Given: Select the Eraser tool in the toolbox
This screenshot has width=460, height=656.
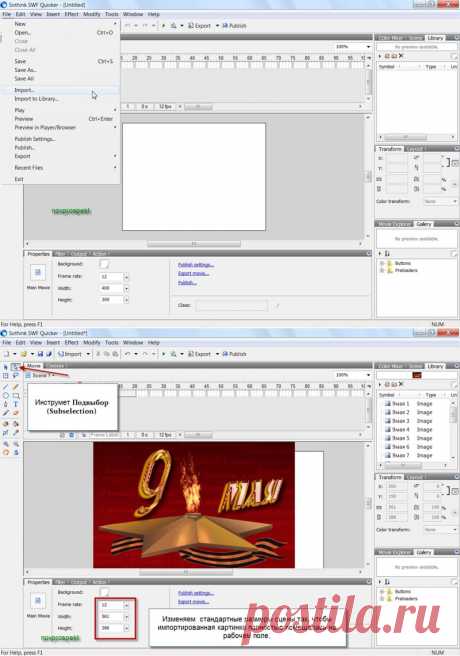Looking at the screenshot, I should point(16,413).
